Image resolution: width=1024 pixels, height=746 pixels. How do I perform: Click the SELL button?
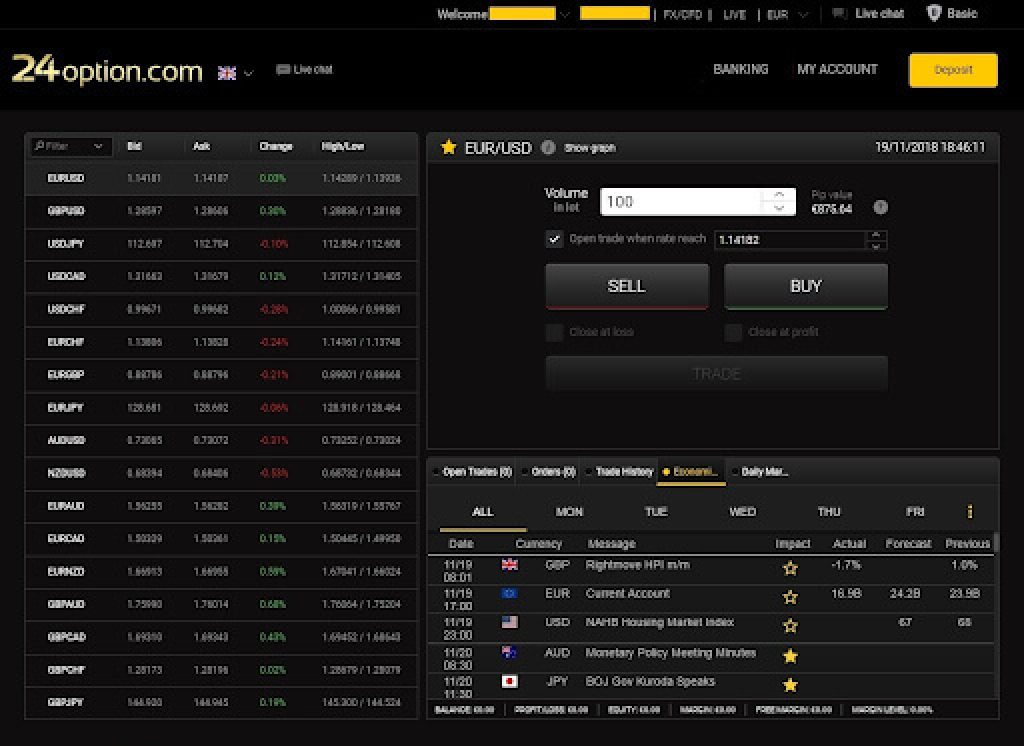click(627, 286)
